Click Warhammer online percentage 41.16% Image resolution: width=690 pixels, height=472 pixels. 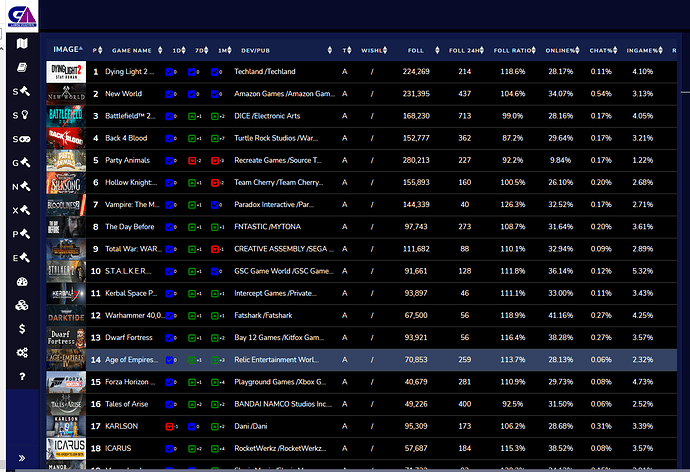(x=560, y=315)
